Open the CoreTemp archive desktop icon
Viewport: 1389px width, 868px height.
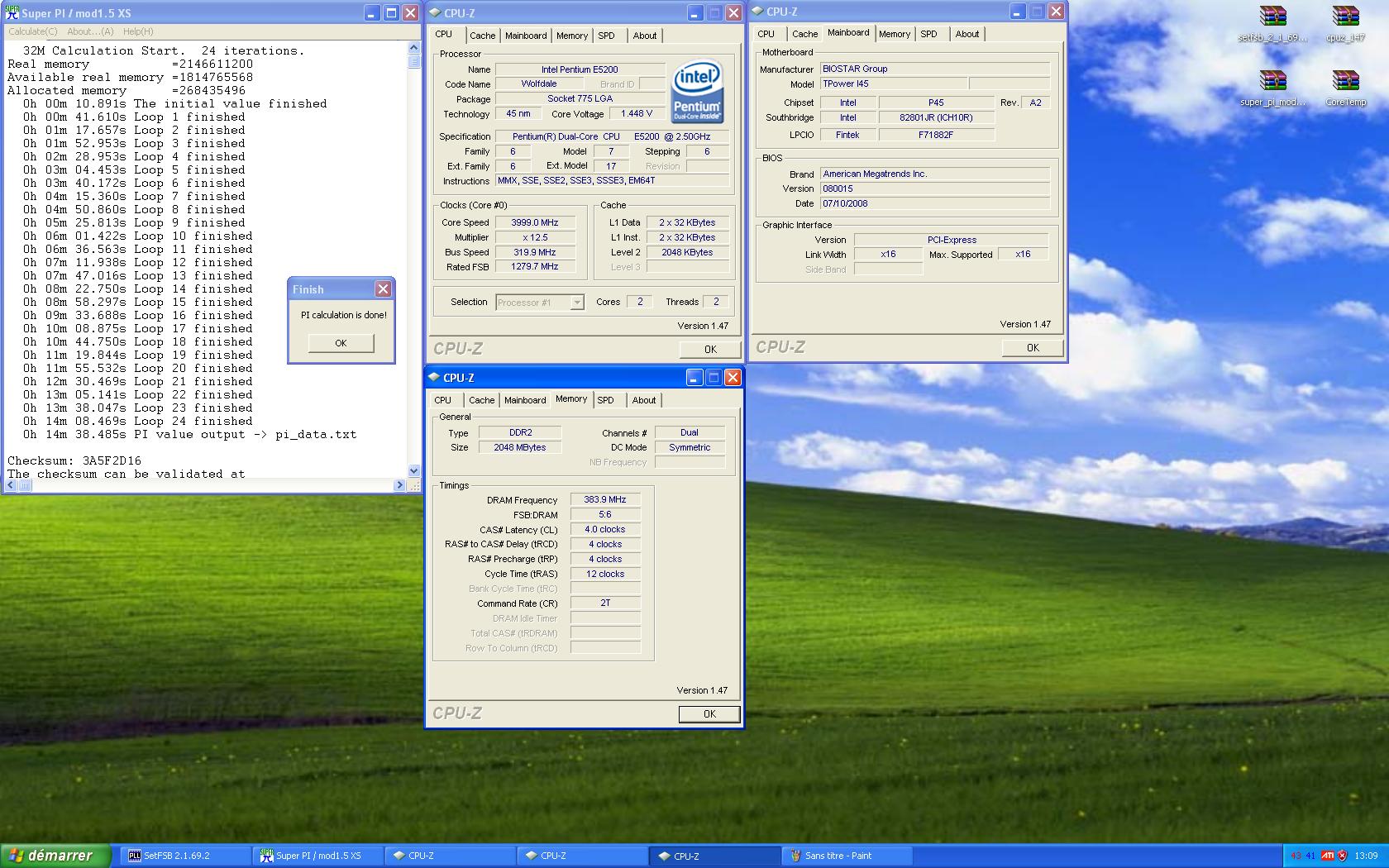(x=1345, y=88)
